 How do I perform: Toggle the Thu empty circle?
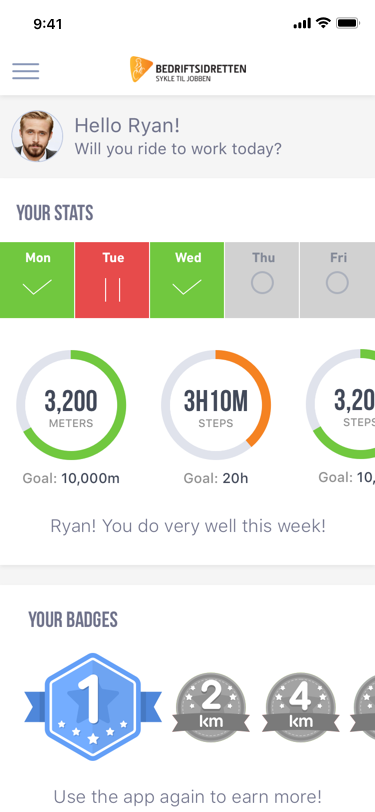tap(262, 283)
